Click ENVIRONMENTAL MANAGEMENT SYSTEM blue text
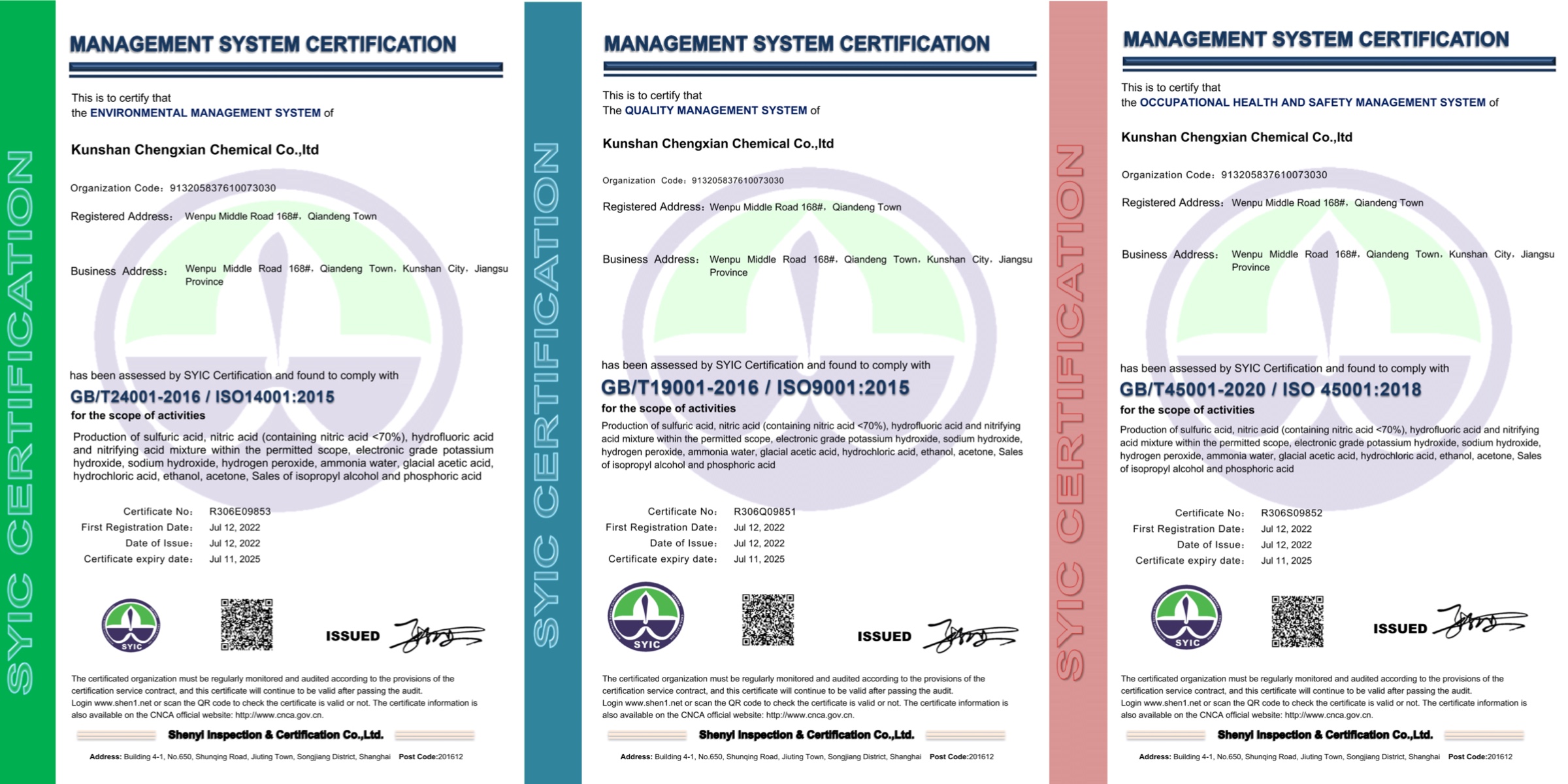The height and width of the screenshot is (784, 1568). (x=205, y=113)
